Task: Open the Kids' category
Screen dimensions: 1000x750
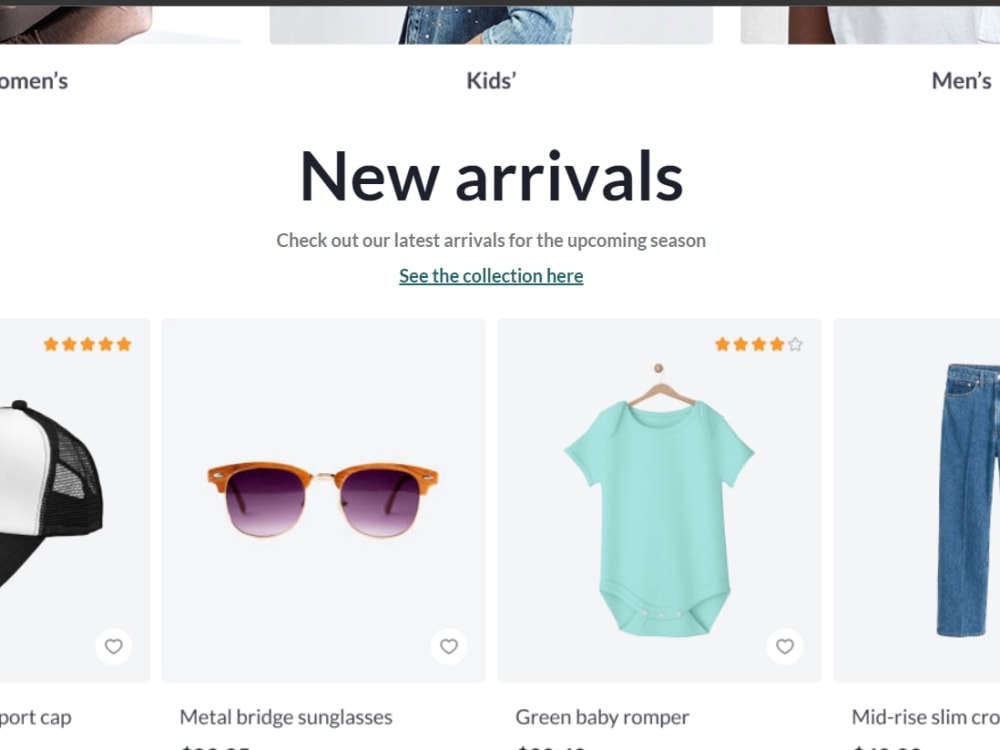Action: (x=491, y=80)
